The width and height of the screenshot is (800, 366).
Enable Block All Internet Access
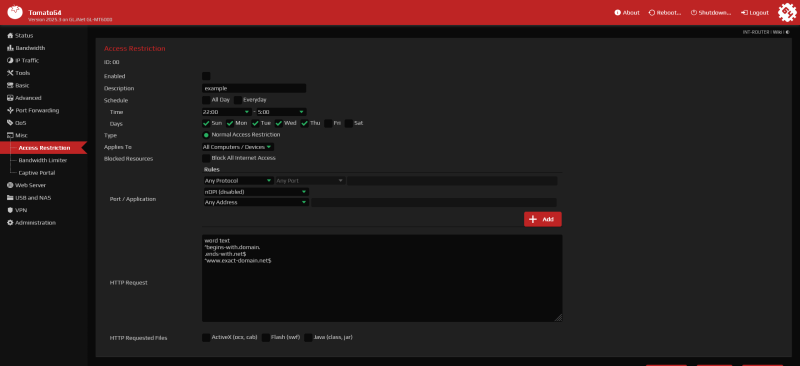(206, 158)
